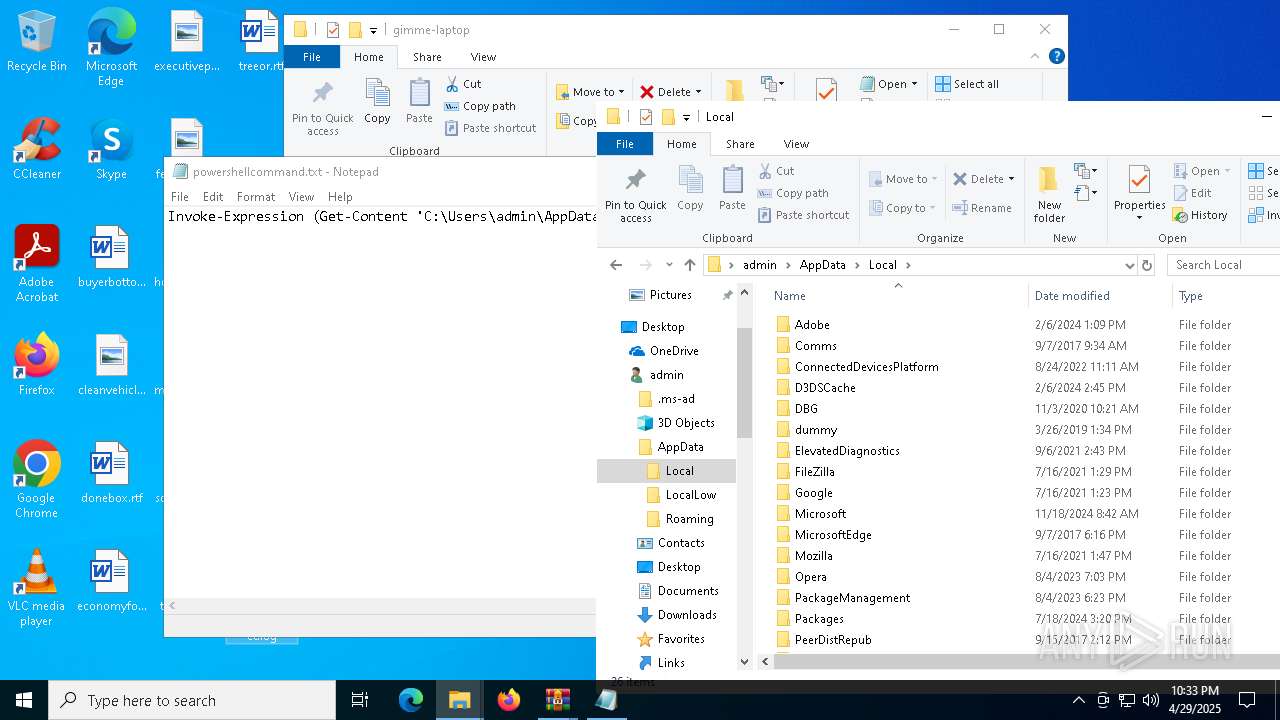The width and height of the screenshot is (1280, 720).
Task: Open Microsoft Edge from the taskbar
Action: (411, 700)
